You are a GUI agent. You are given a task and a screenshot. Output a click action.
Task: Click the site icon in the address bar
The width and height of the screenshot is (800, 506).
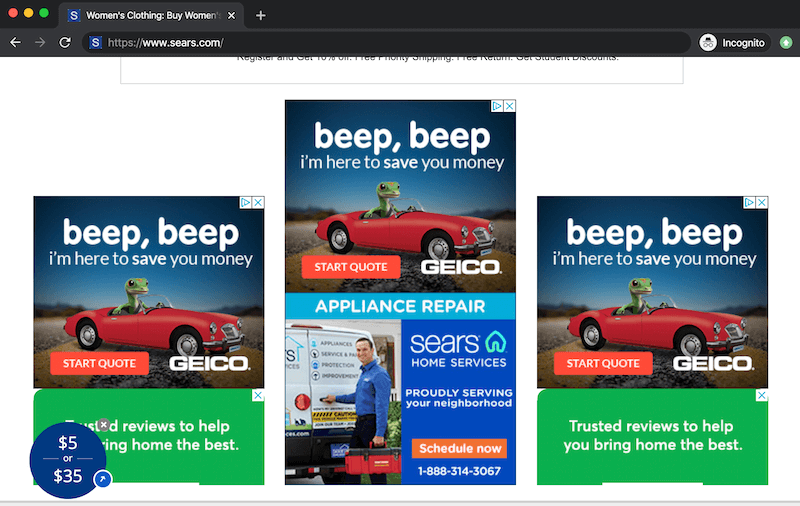(x=95, y=42)
